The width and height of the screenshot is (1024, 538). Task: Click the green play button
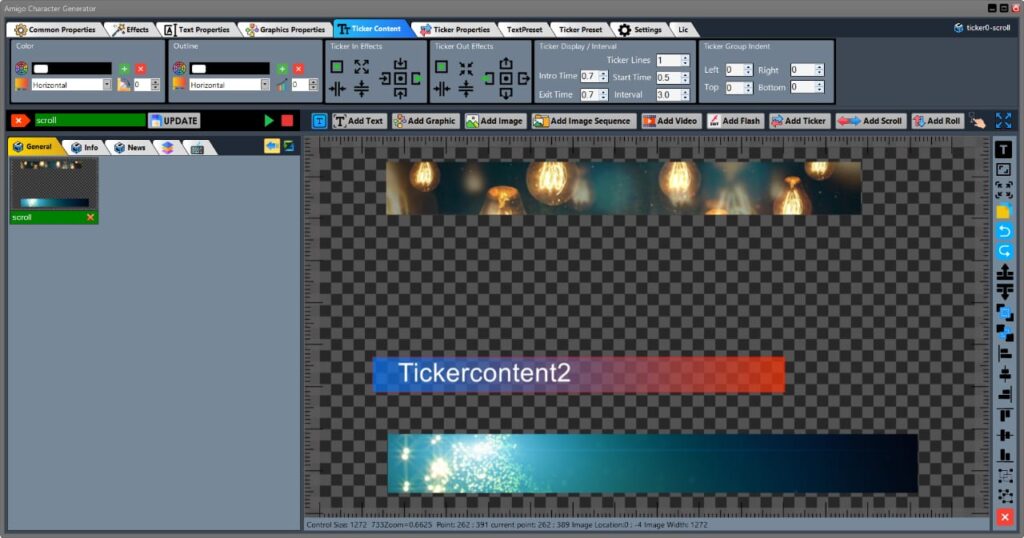tap(268, 120)
